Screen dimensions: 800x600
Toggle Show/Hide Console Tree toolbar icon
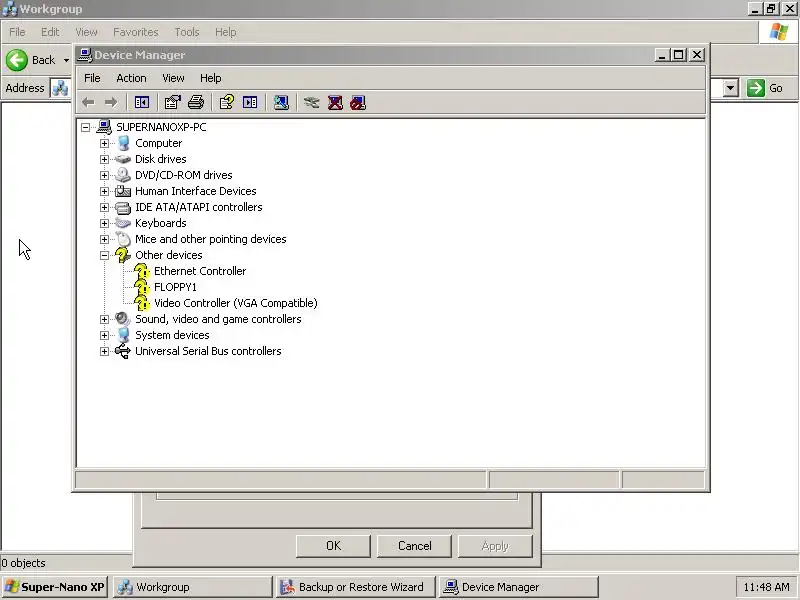pyautogui.click(x=142, y=103)
